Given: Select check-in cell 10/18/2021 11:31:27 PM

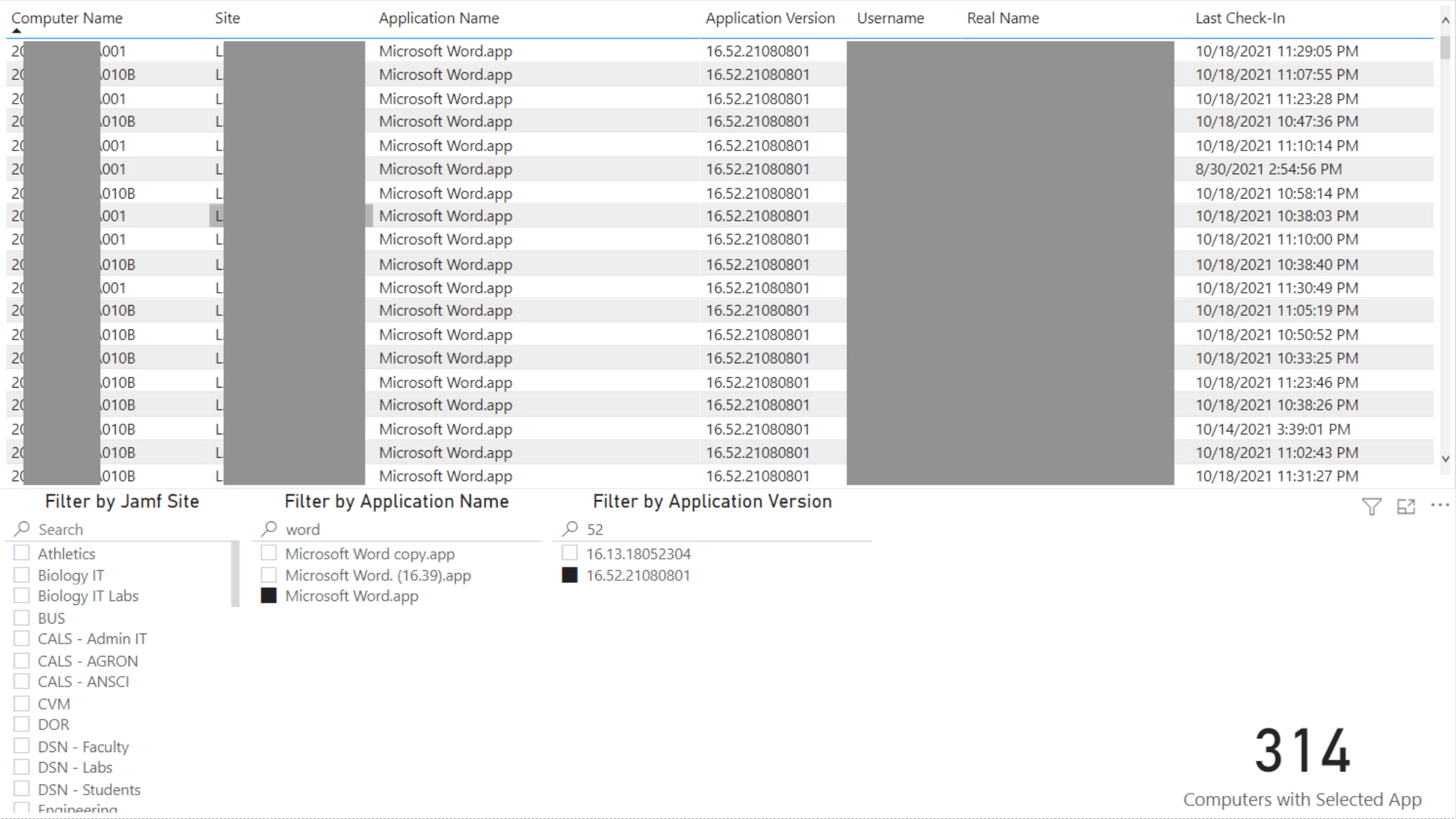Looking at the screenshot, I should pos(1277,476).
